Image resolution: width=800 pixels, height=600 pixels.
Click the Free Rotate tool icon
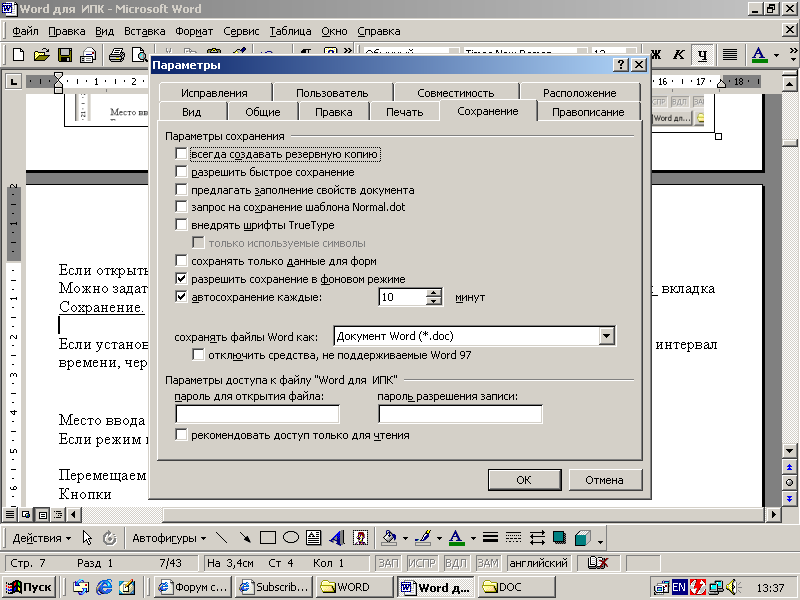(110, 538)
